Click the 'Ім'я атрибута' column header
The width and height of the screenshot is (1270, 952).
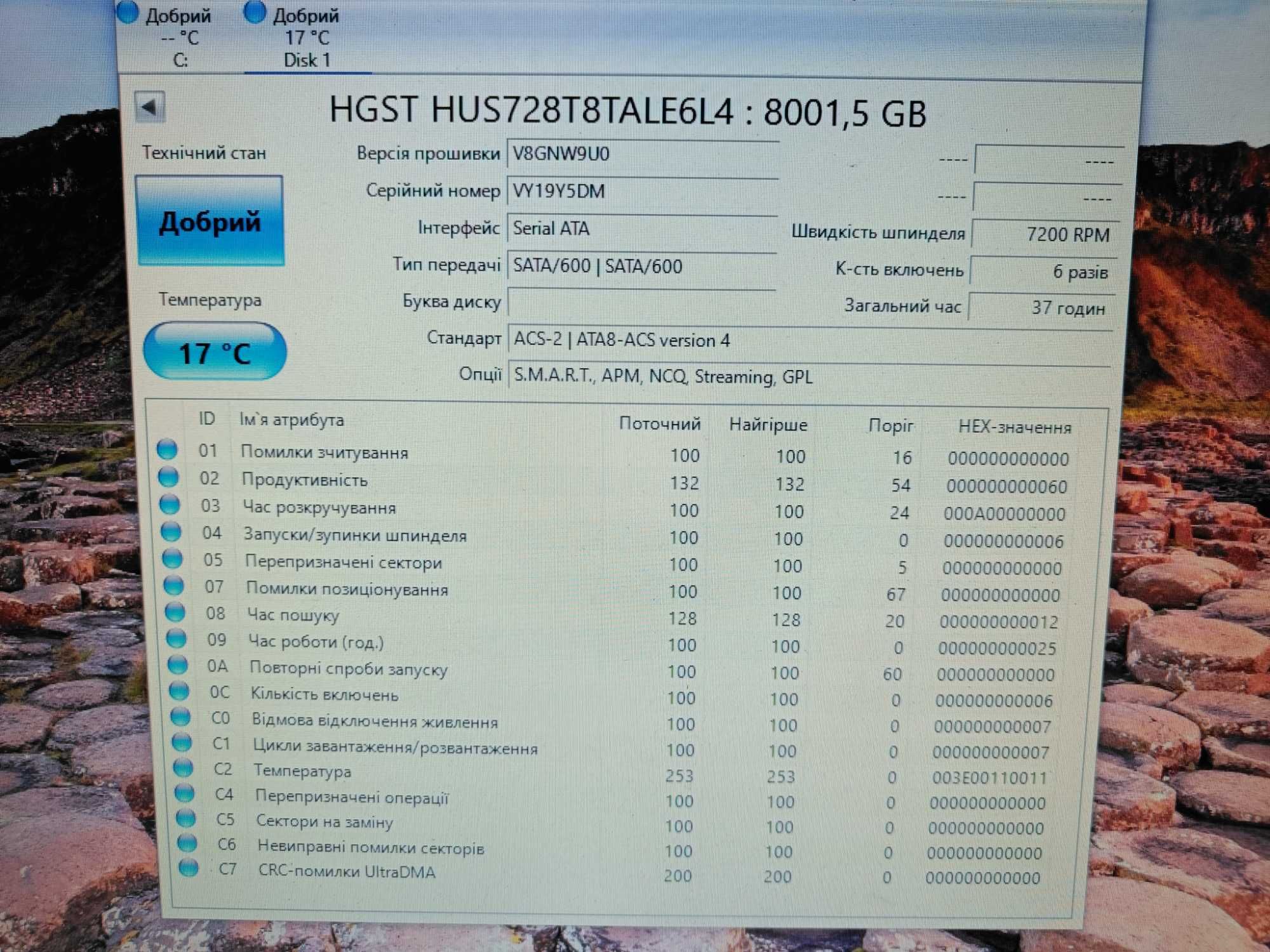click(291, 420)
